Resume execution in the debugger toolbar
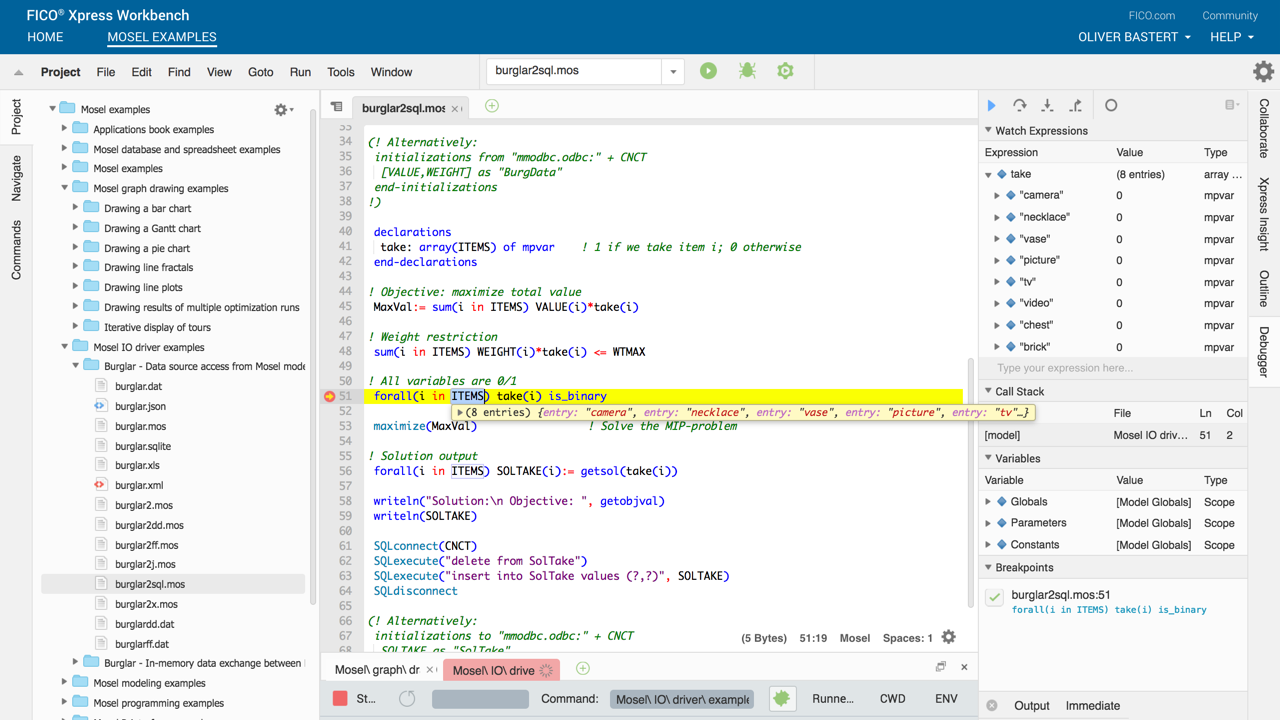The image size is (1280, 720). coord(992,105)
